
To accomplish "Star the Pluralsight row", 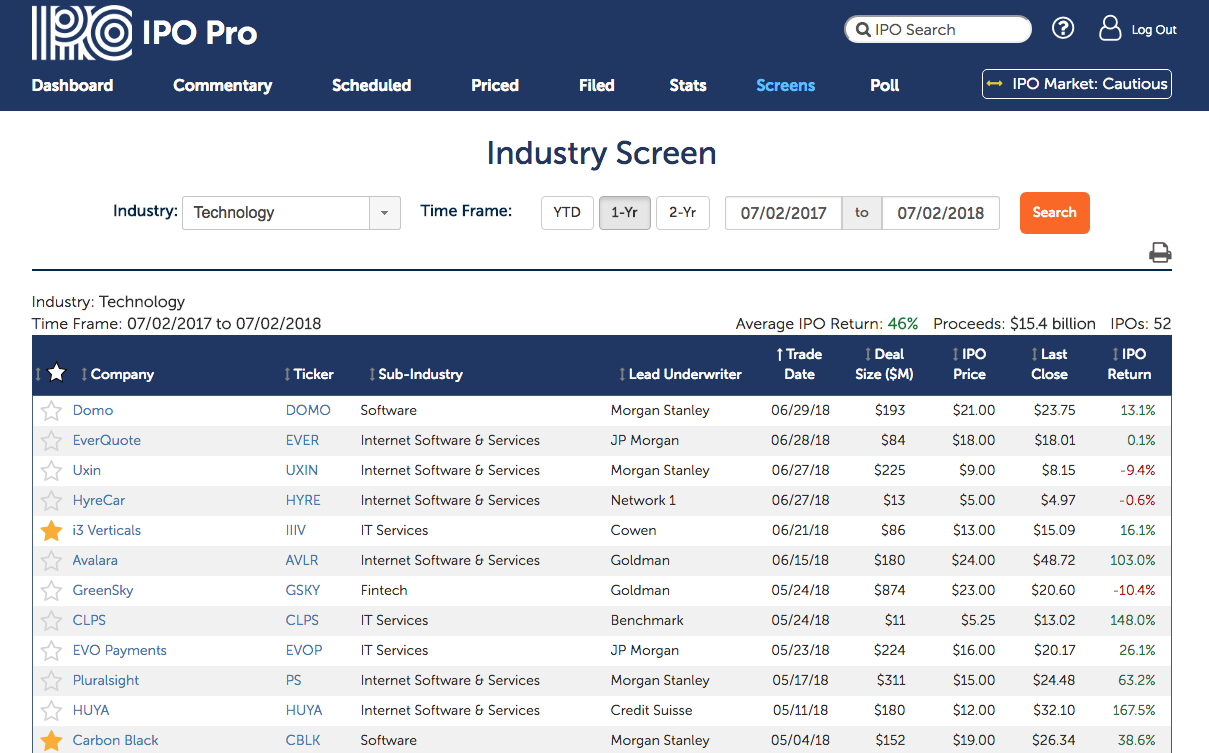I will [x=51, y=680].
